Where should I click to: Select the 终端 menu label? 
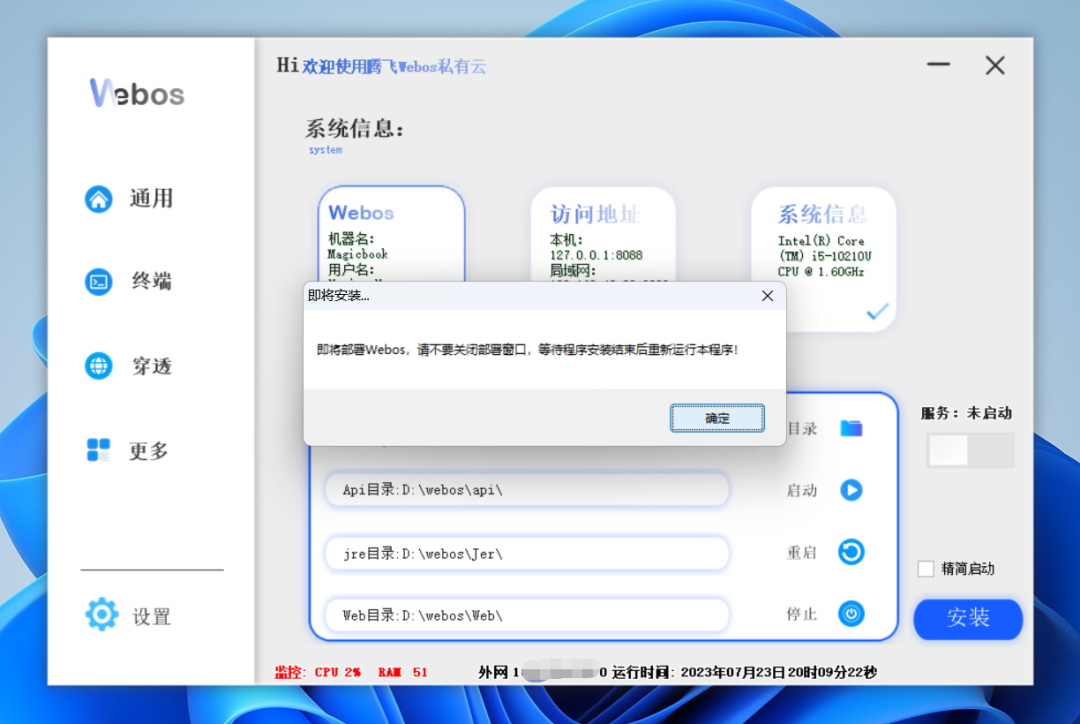[x=152, y=282]
